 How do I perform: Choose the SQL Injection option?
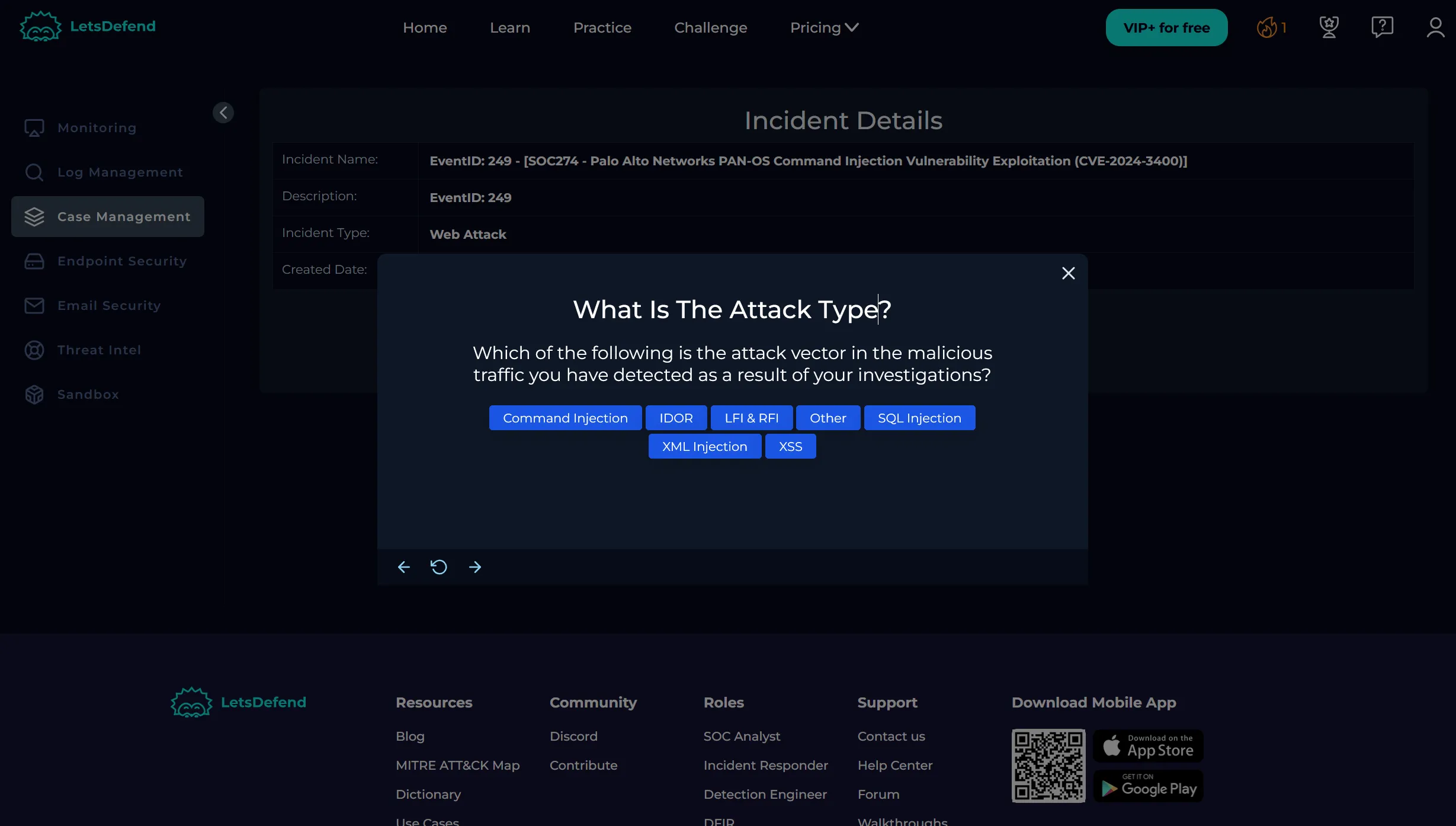tap(919, 418)
